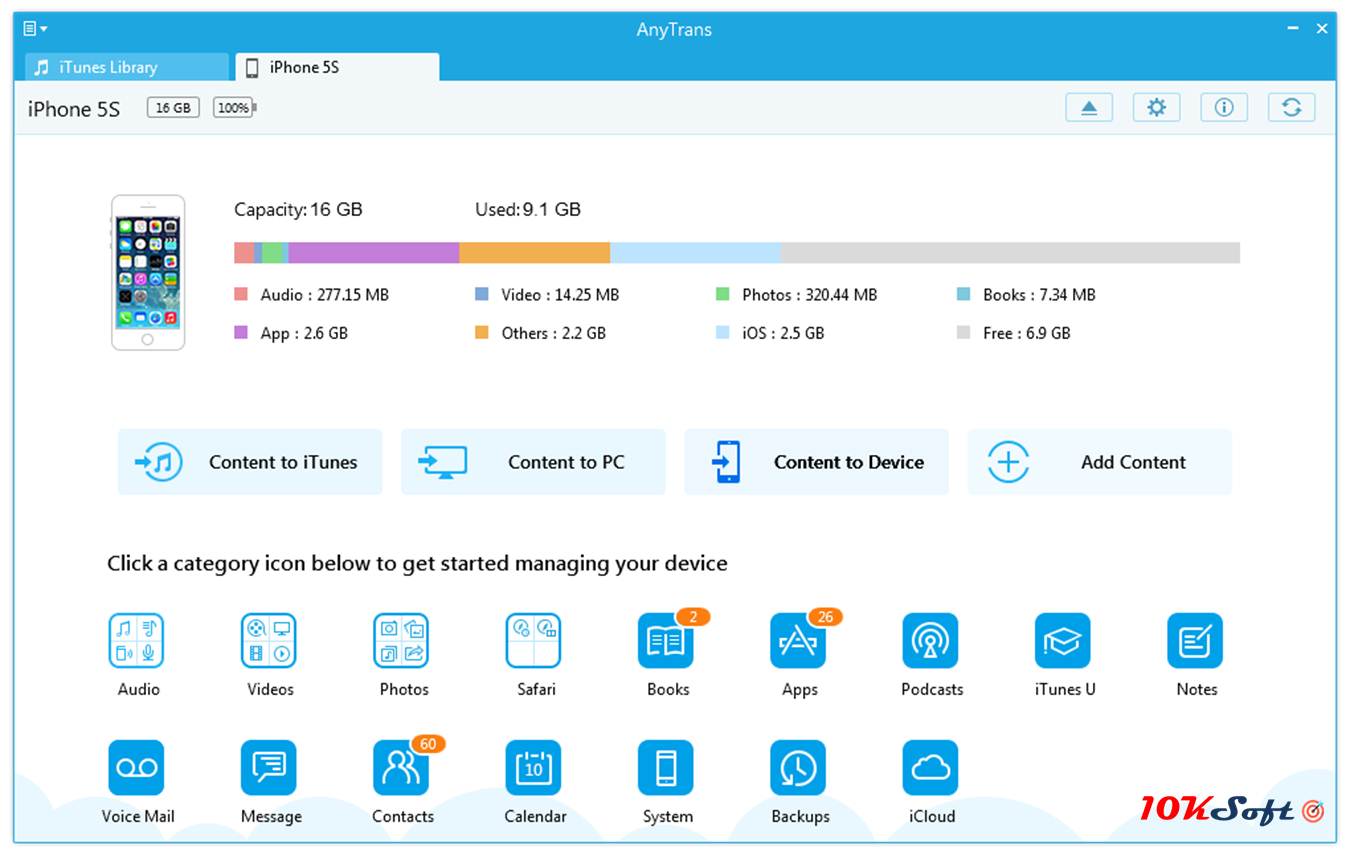This screenshot has height=855, width=1350.
Task: Minimize the AnyTrans window
Action: tap(1292, 30)
